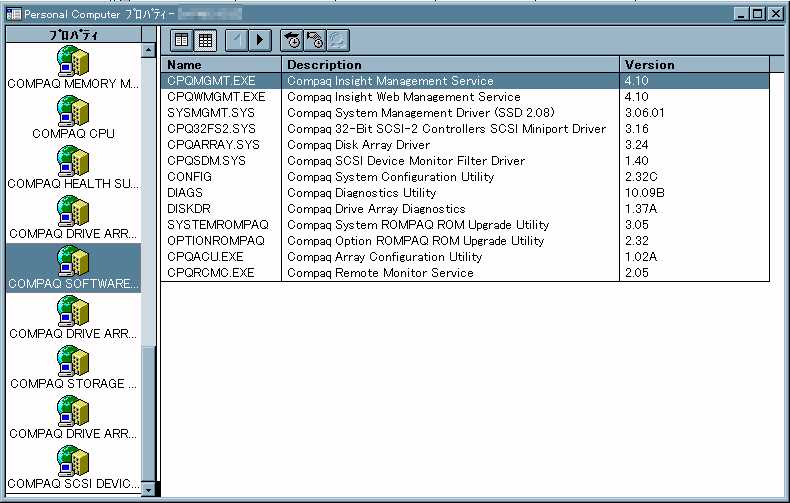Click 'Compaq Insight Management Service' description

coord(390,81)
